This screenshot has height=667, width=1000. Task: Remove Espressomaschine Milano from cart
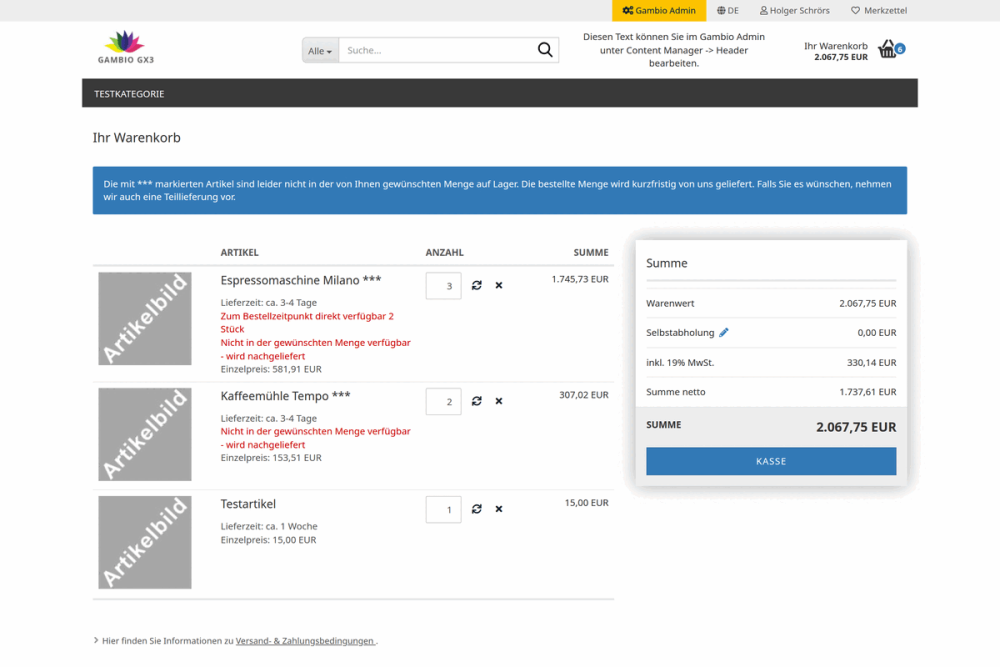pyautogui.click(x=499, y=285)
